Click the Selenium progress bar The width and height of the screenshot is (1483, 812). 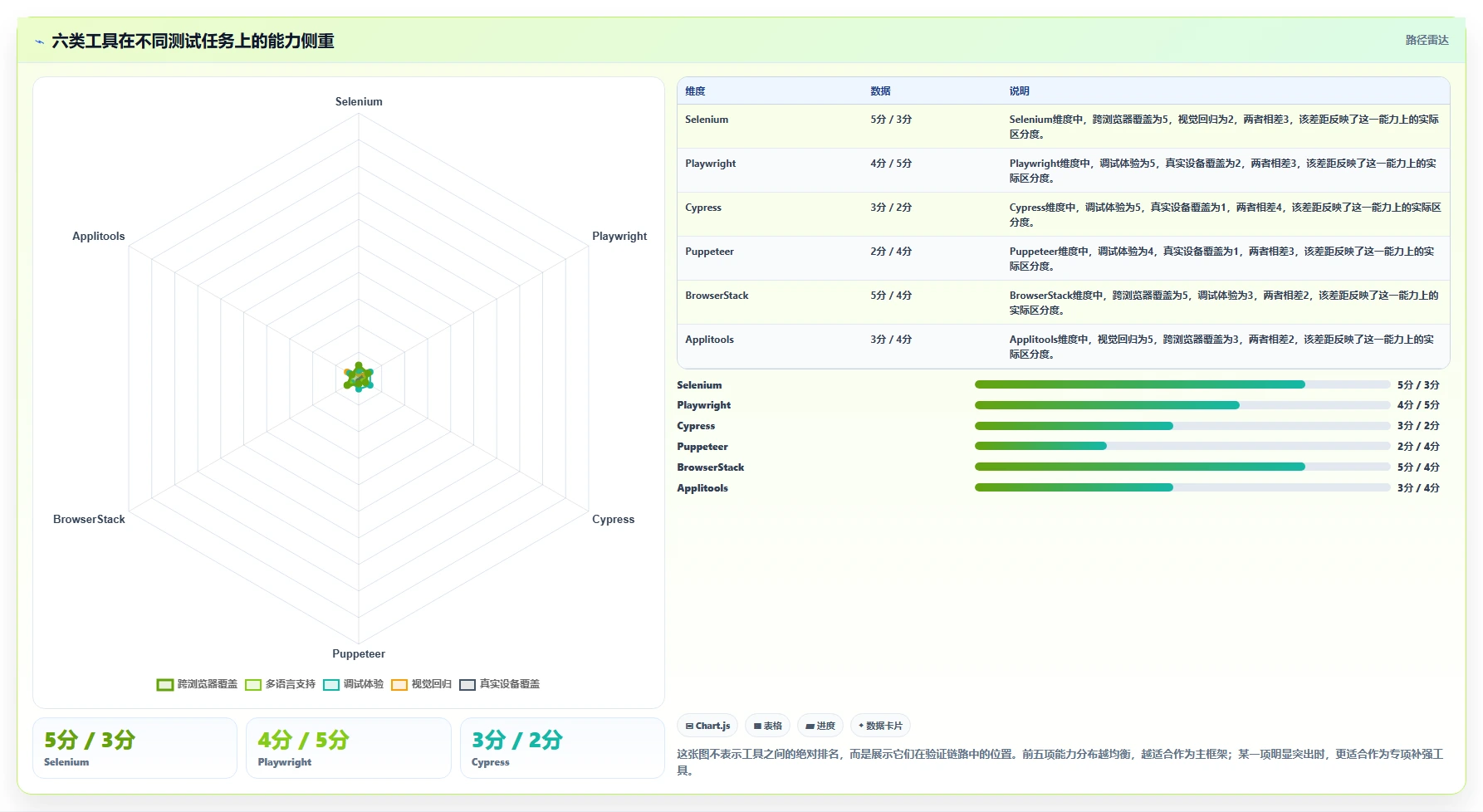pos(1182,384)
